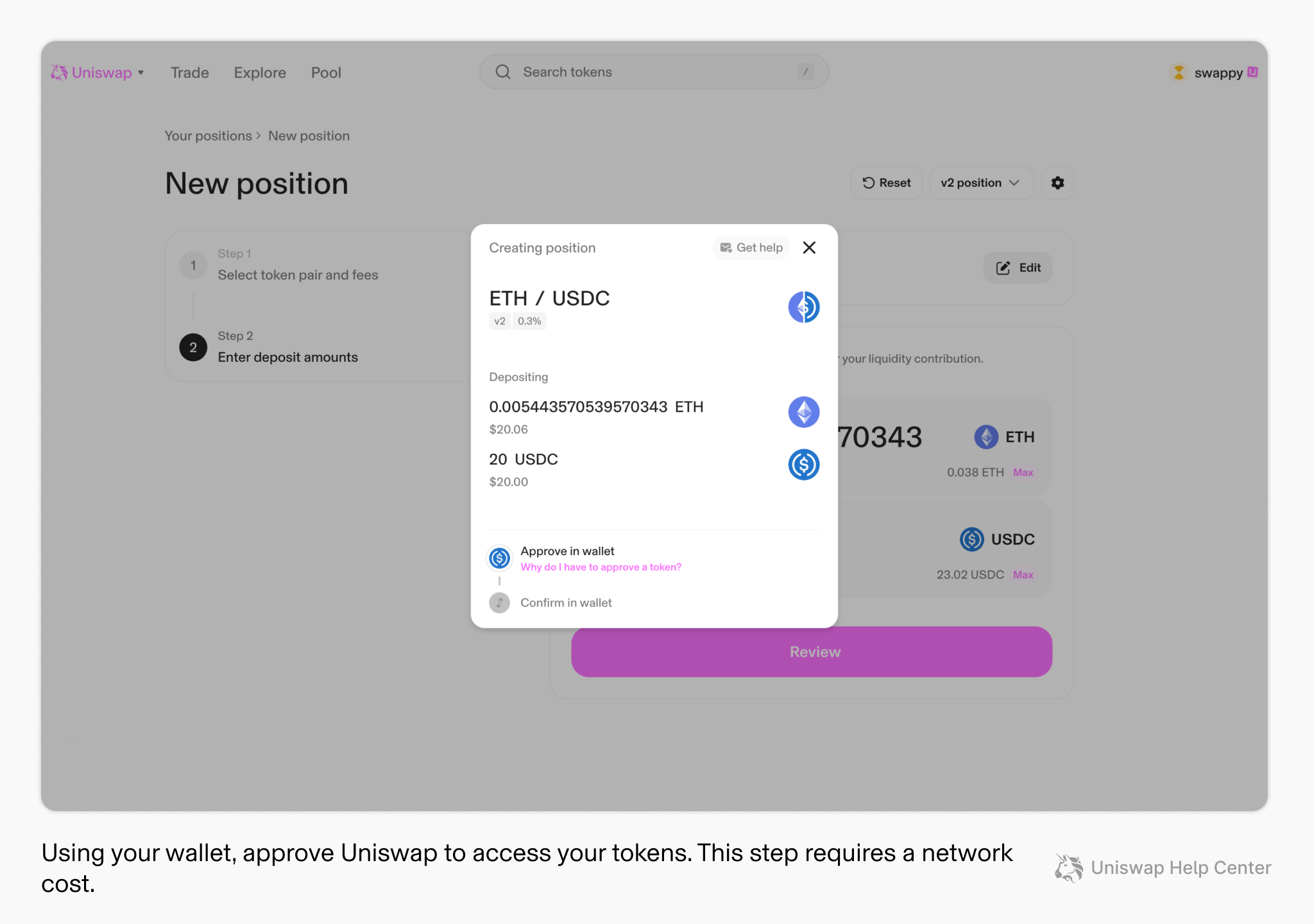Click the Get help button
Screen dimensions: 1314x924
coord(751,248)
